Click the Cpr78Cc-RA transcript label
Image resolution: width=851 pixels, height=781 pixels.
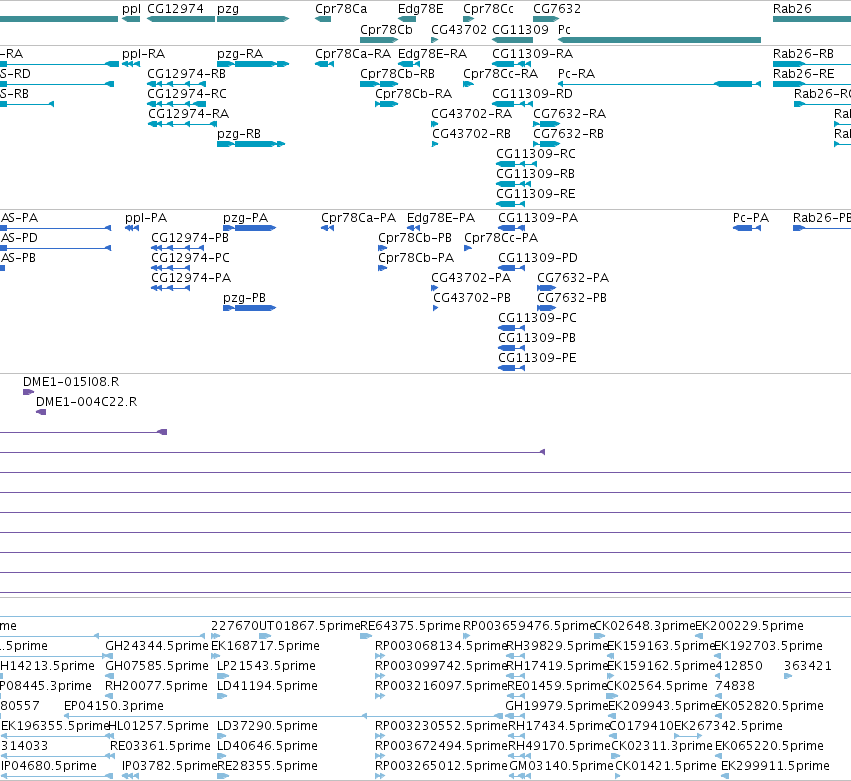(x=500, y=74)
